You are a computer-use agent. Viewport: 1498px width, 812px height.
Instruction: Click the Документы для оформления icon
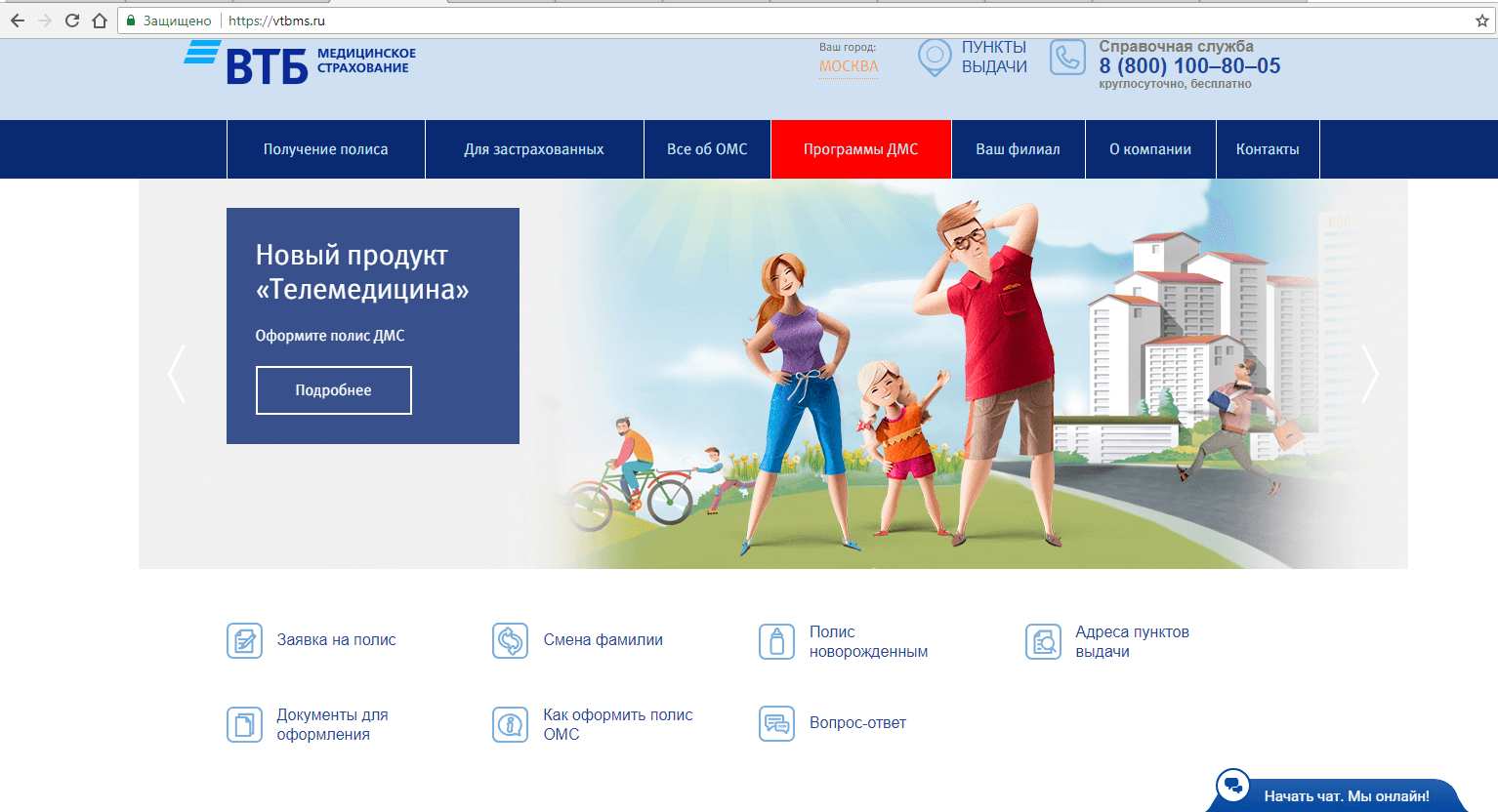pos(244,724)
